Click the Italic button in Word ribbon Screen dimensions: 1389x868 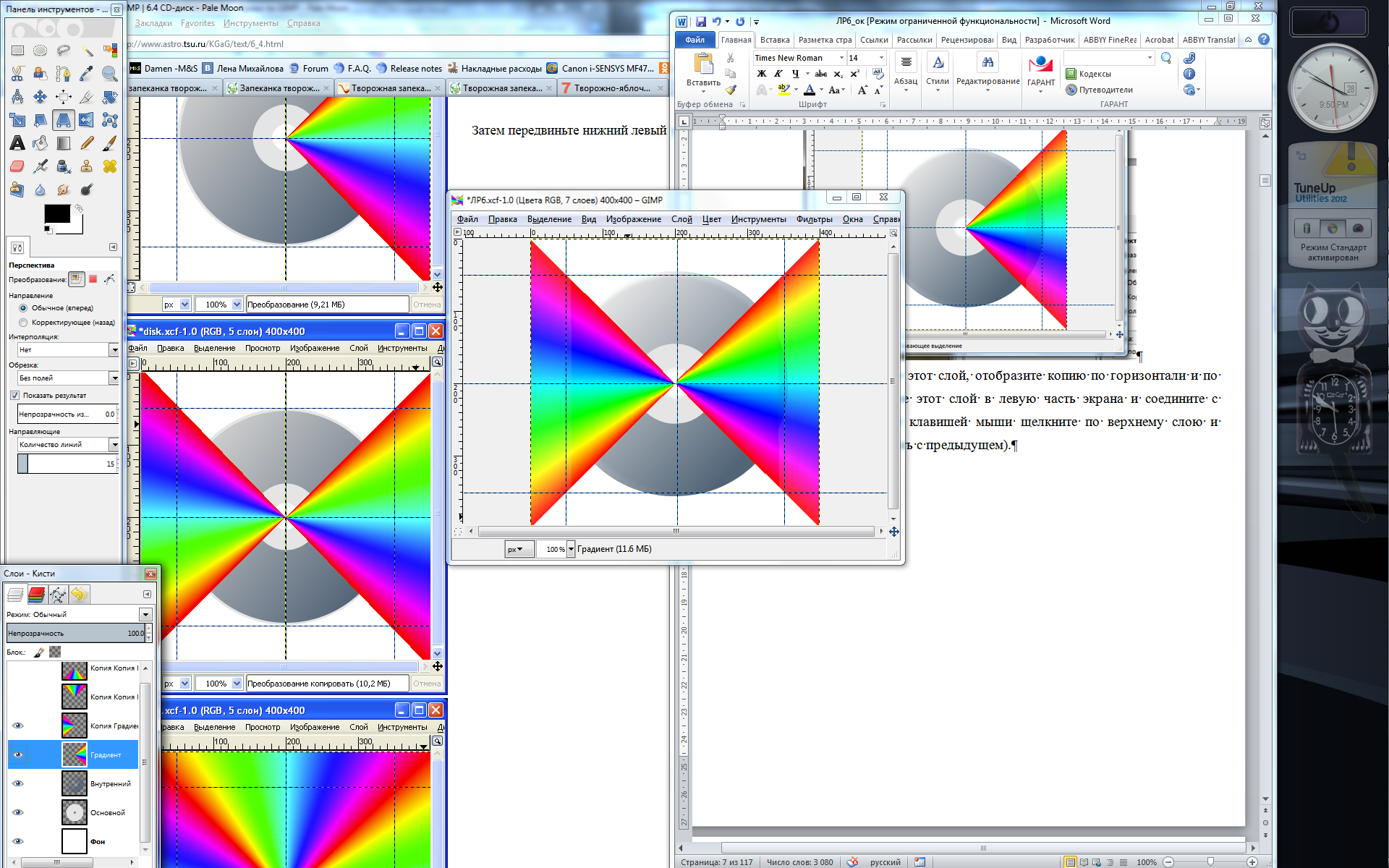click(x=778, y=74)
